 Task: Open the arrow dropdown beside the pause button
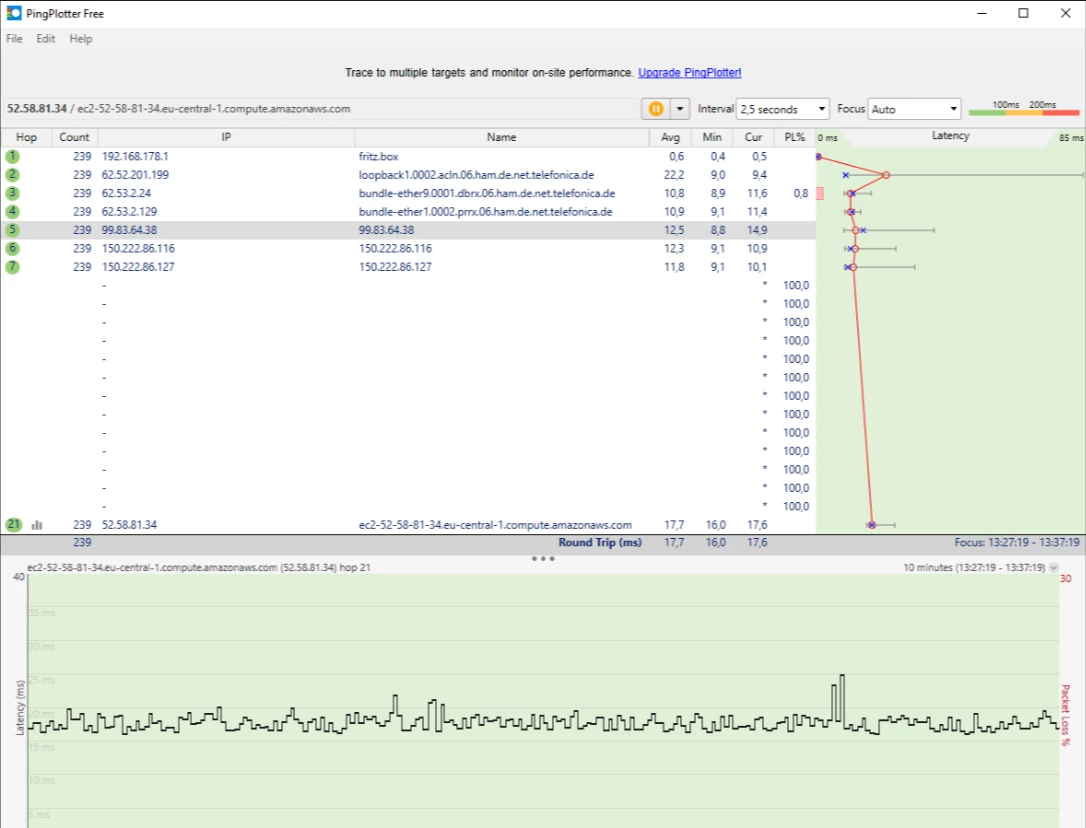coord(680,109)
